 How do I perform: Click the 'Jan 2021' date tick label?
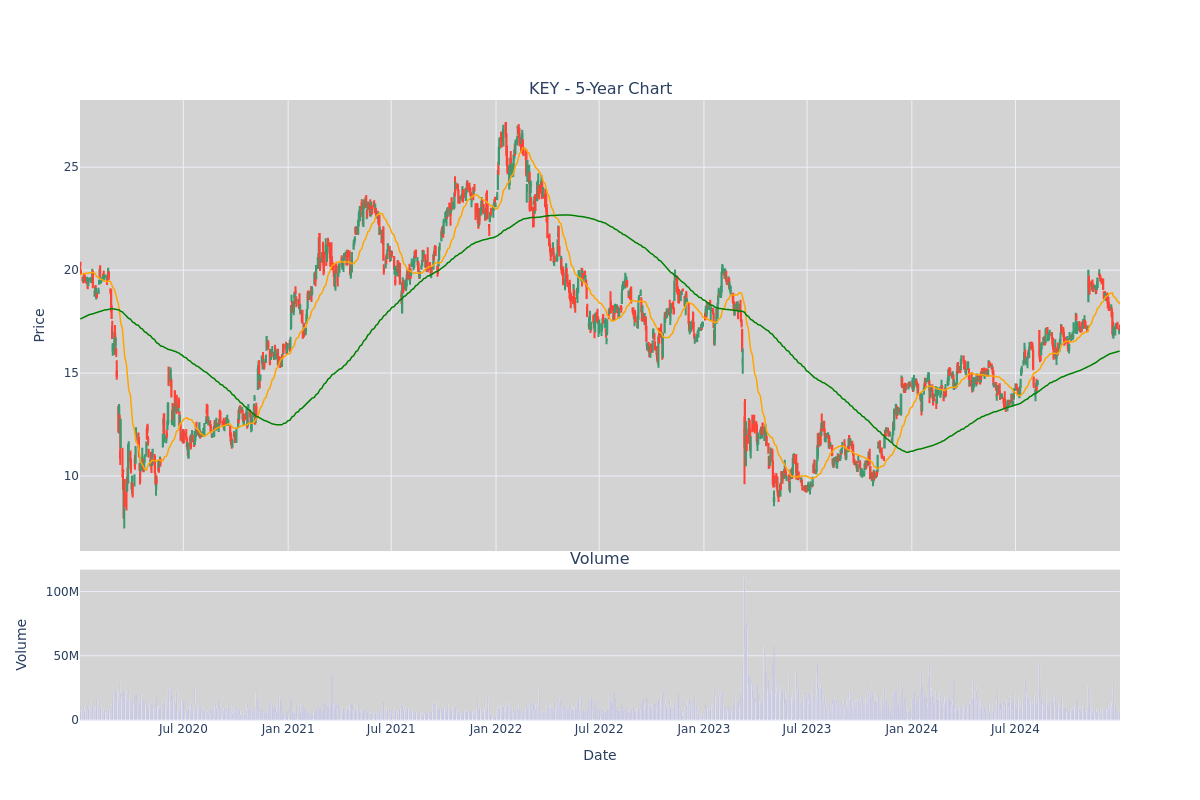click(x=288, y=729)
